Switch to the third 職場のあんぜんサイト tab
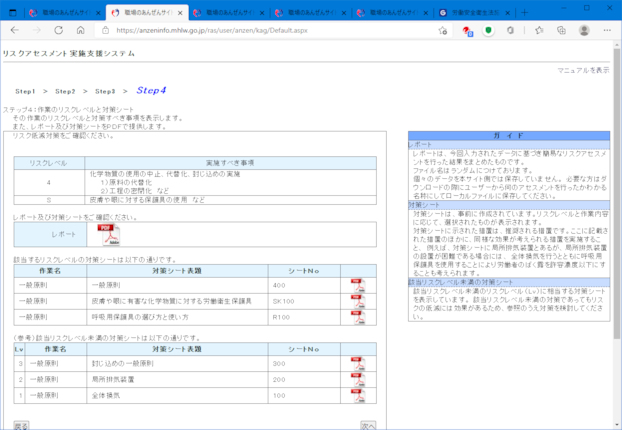This screenshot has width=622, height=430. 229,13
